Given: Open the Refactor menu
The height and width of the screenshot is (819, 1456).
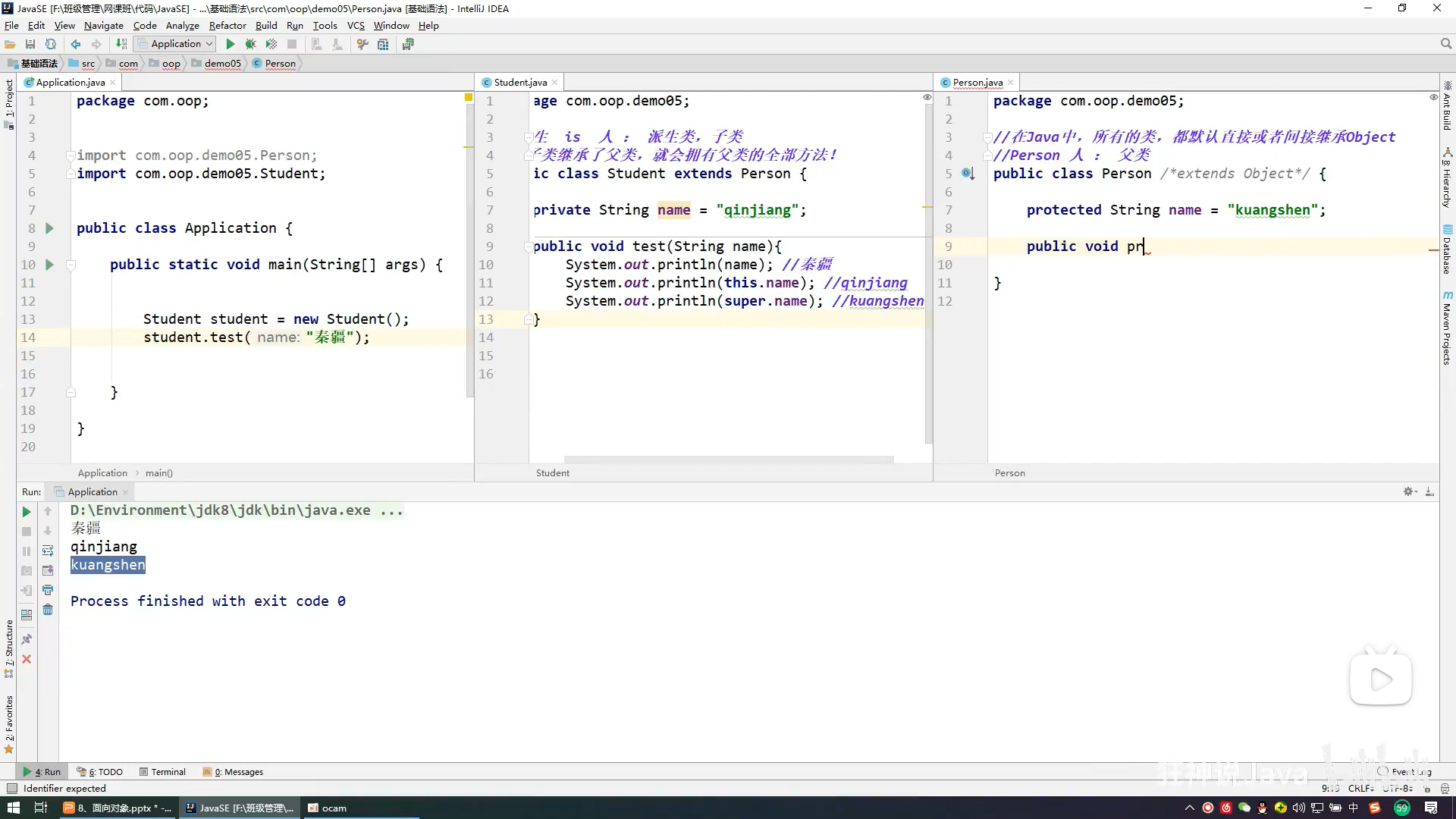Looking at the screenshot, I should (227, 25).
